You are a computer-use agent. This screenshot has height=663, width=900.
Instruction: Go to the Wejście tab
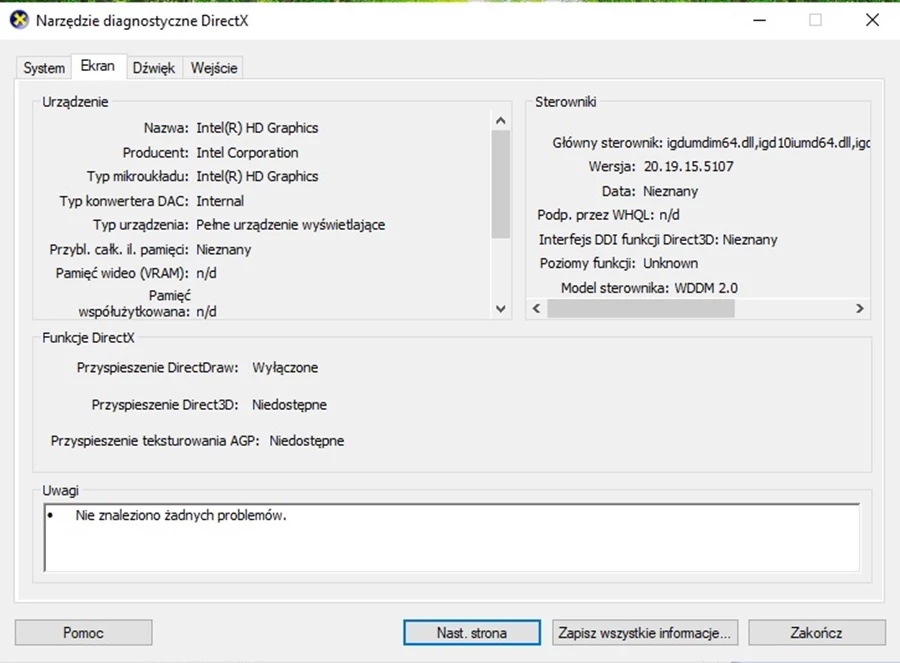tap(214, 68)
